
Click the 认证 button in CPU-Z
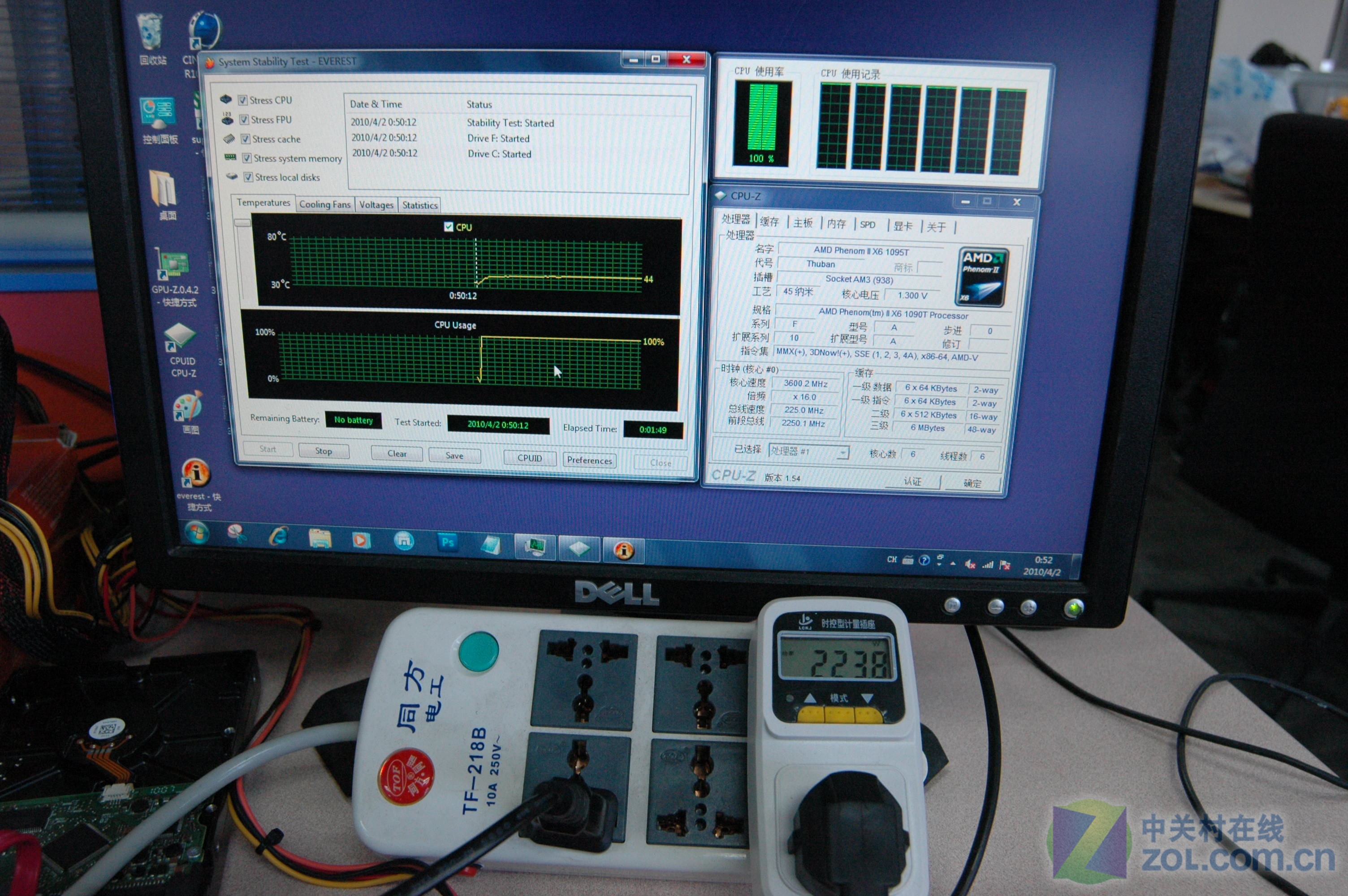[x=912, y=482]
